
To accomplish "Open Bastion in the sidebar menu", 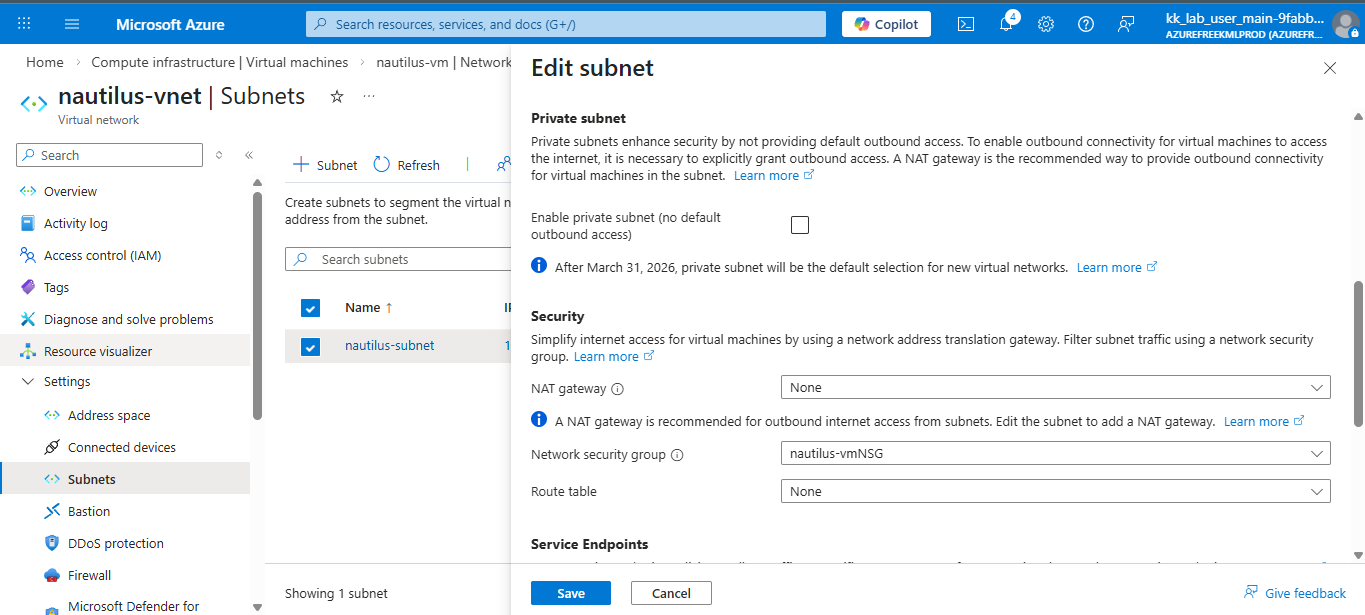I will click(x=89, y=512).
